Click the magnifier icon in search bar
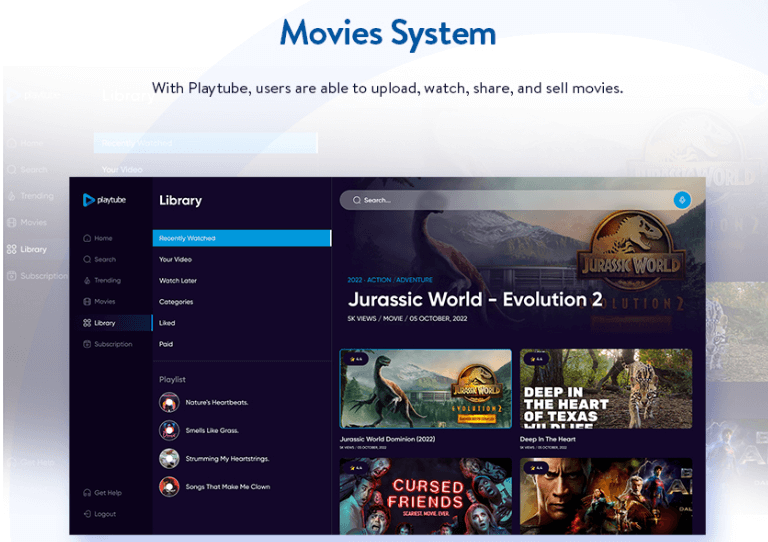Image resolution: width=768 pixels, height=542 pixels. [x=357, y=200]
